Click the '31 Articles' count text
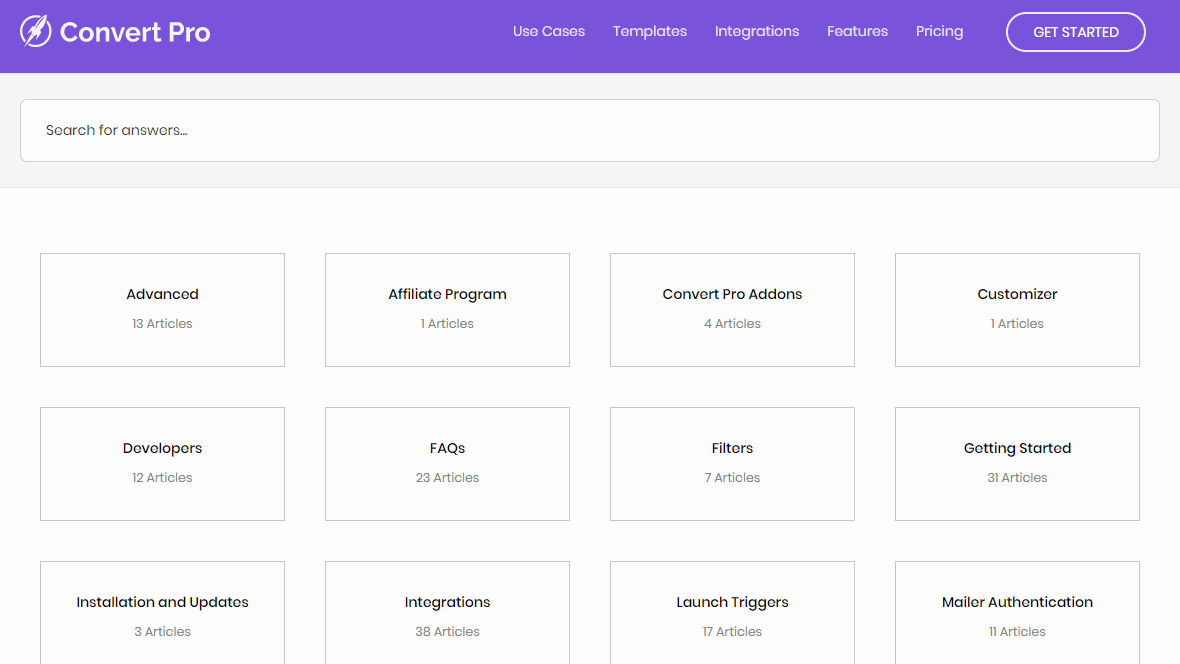The height and width of the screenshot is (664, 1180). (1017, 477)
